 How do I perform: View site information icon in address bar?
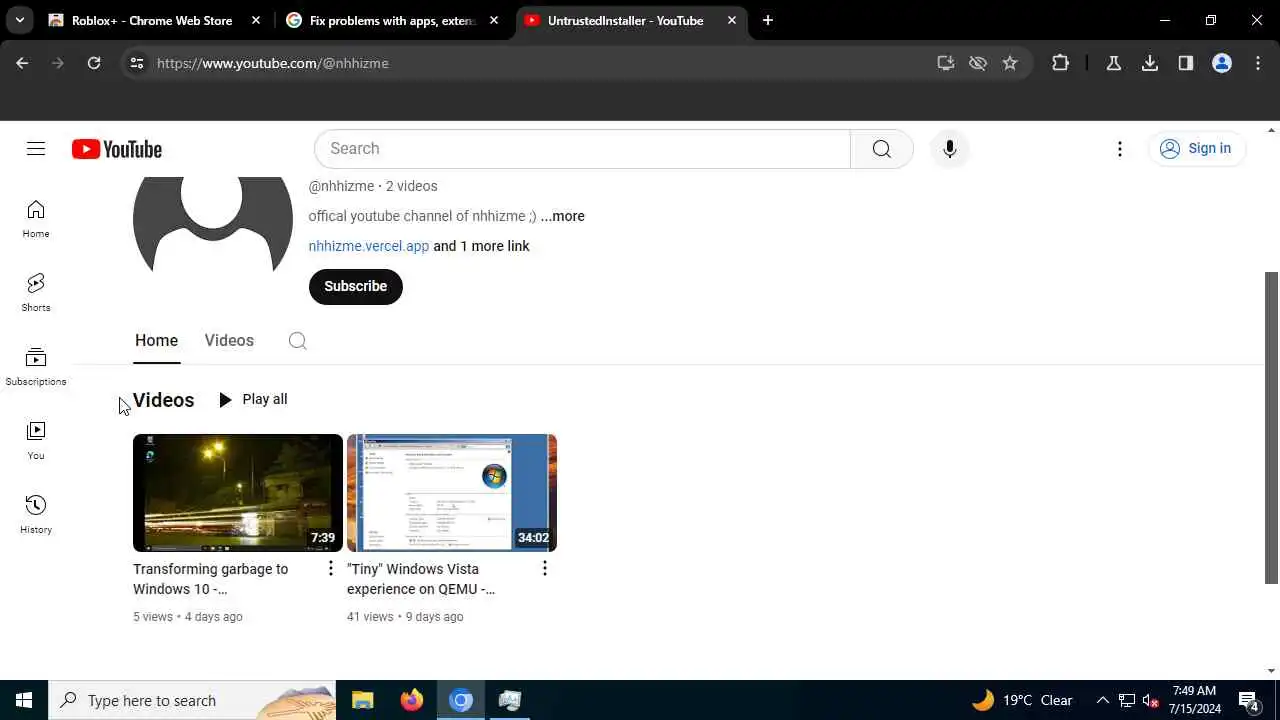point(137,63)
